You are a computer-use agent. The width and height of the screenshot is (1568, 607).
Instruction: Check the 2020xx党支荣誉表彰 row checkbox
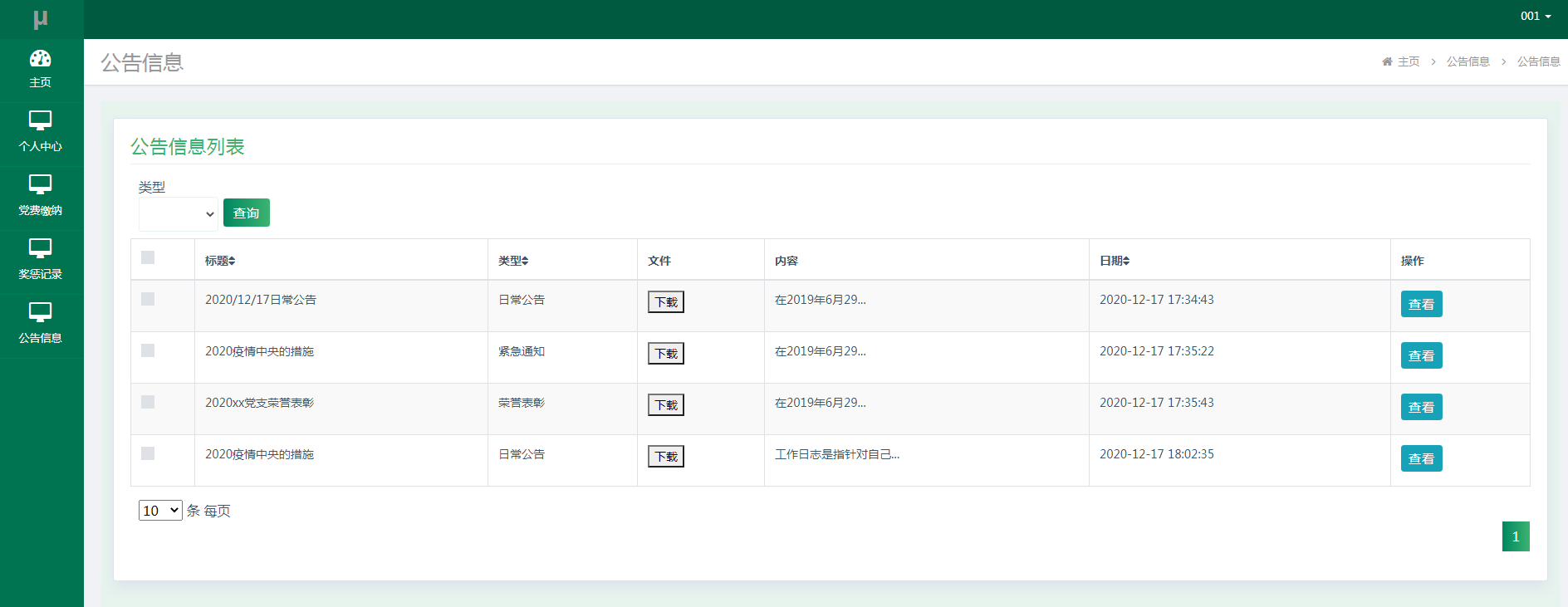[148, 402]
